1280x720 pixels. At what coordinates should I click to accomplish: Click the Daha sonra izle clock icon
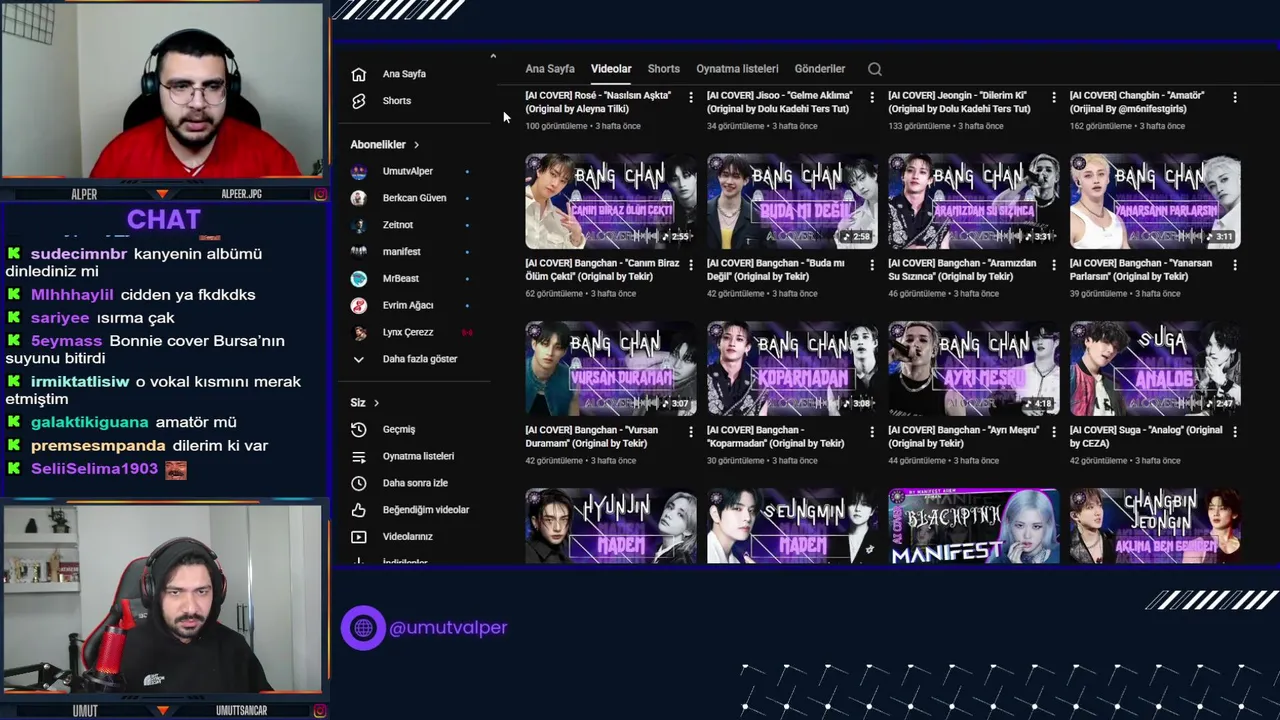pyautogui.click(x=359, y=483)
